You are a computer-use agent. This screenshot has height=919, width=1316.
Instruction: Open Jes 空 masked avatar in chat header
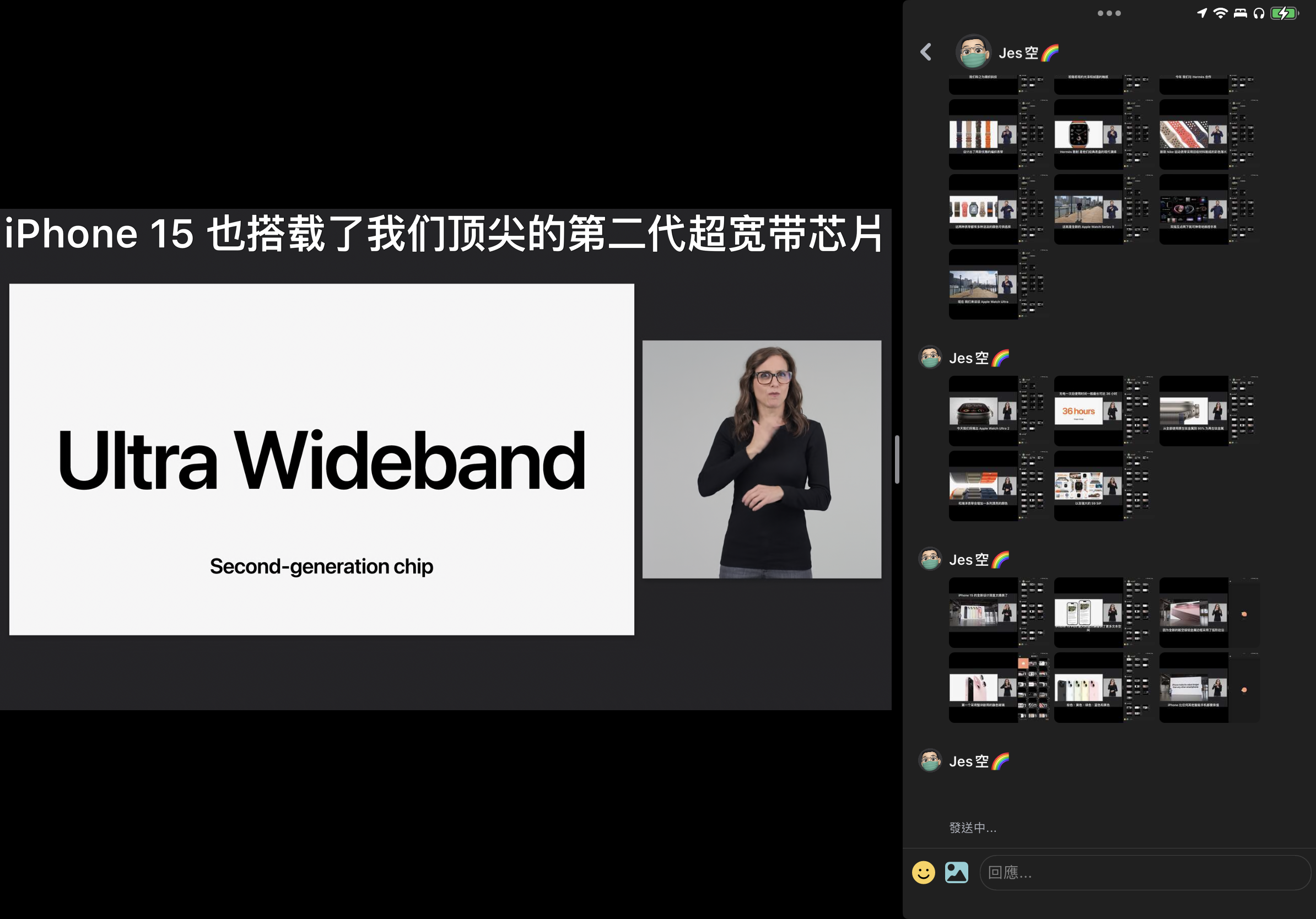[973, 52]
